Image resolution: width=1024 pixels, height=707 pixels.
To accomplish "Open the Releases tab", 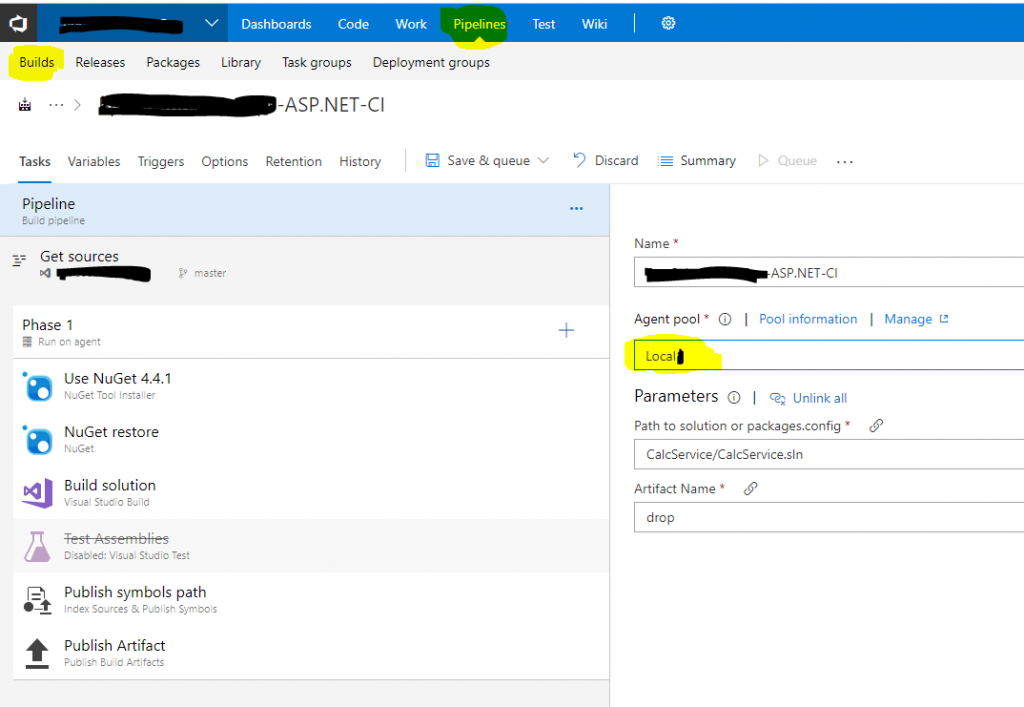I will pyautogui.click(x=99, y=62).
